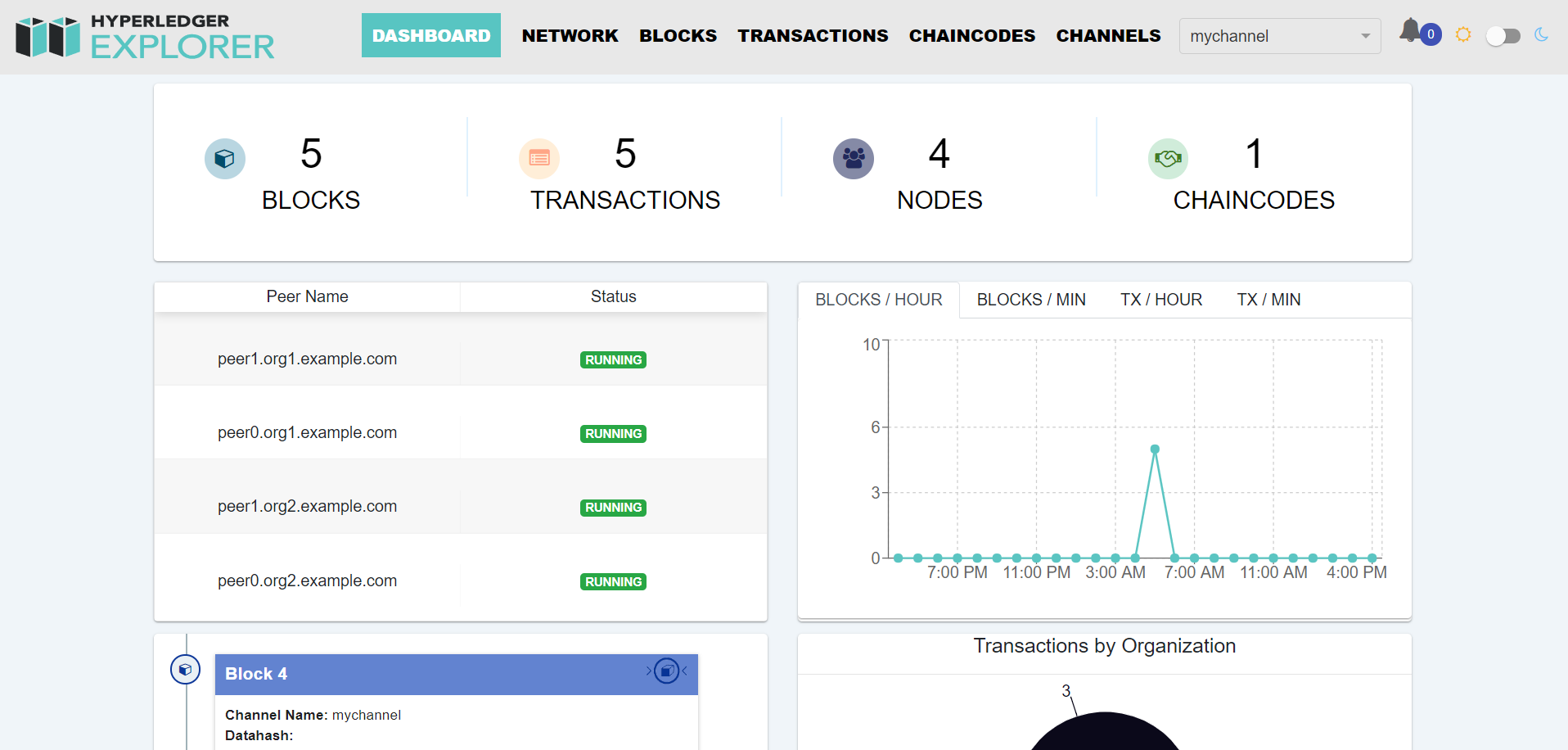Click the Block 4 details cube icon

667,671
